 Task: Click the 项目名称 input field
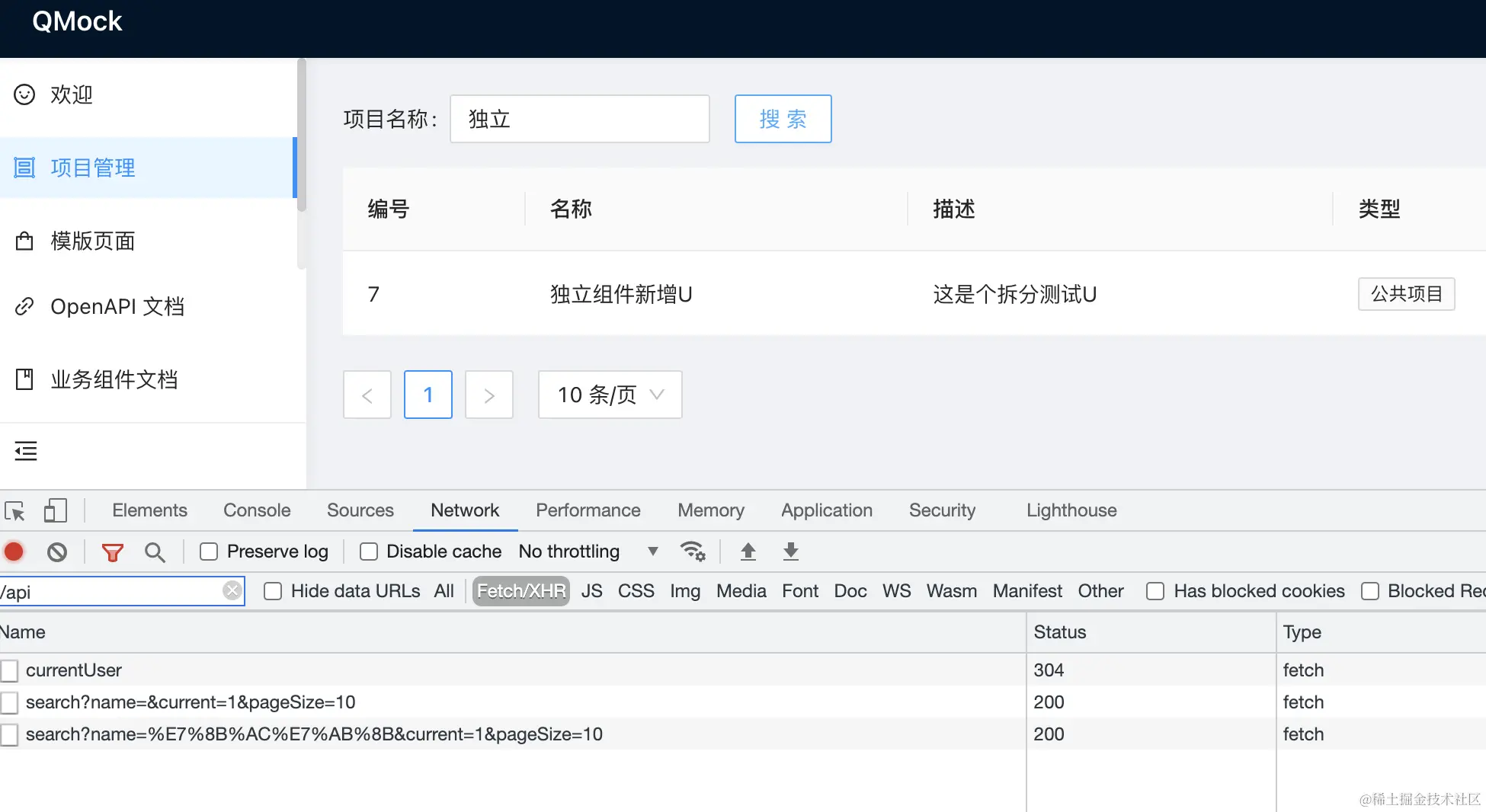coord(580,119)
